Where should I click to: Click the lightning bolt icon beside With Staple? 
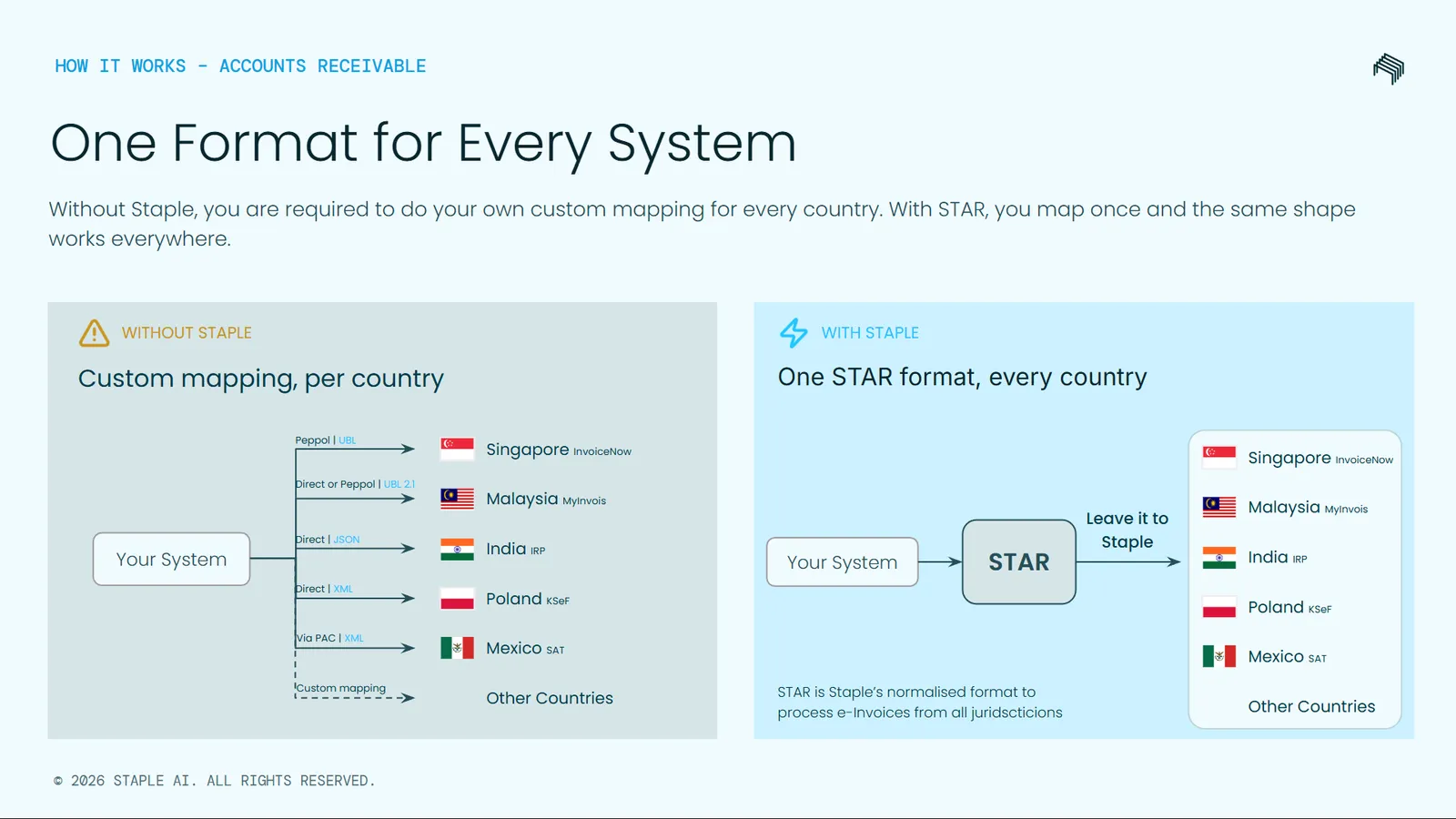[x=794, y=333]
